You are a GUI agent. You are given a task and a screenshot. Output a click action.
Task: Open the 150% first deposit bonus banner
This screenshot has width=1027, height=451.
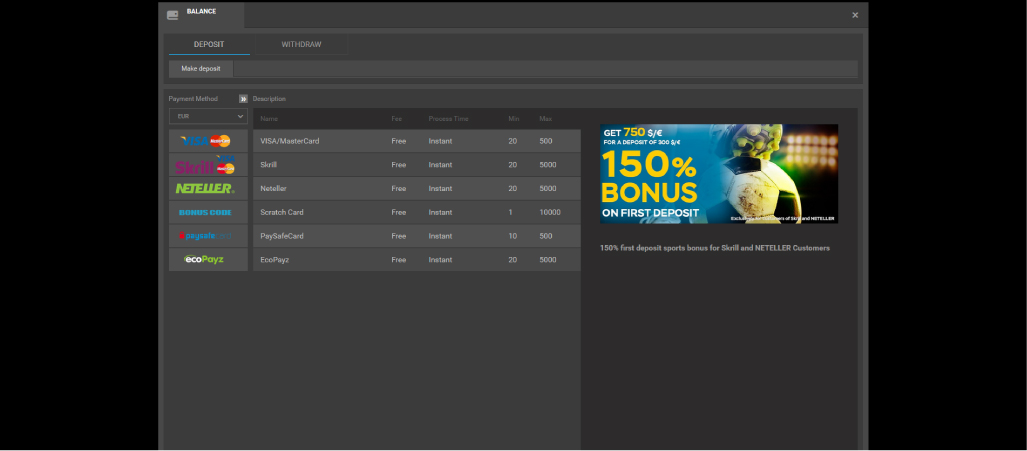(x=719, y=174)
